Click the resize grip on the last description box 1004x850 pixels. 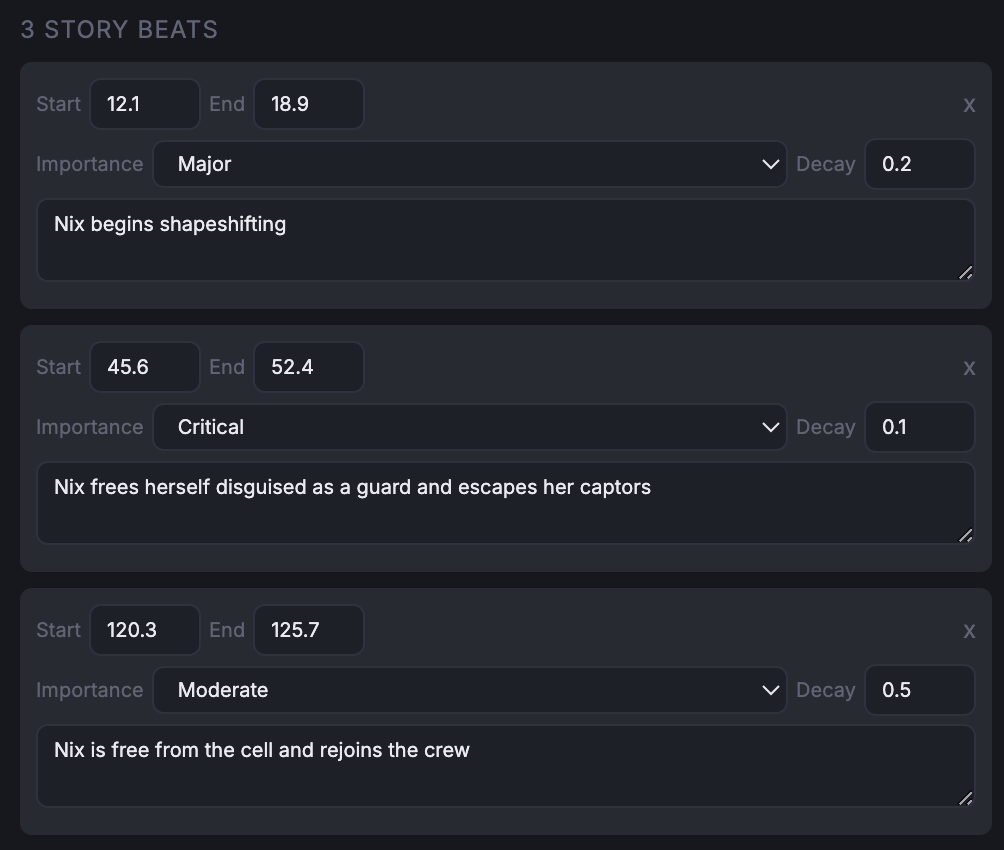pyautogui.click(x=965, y=797)
